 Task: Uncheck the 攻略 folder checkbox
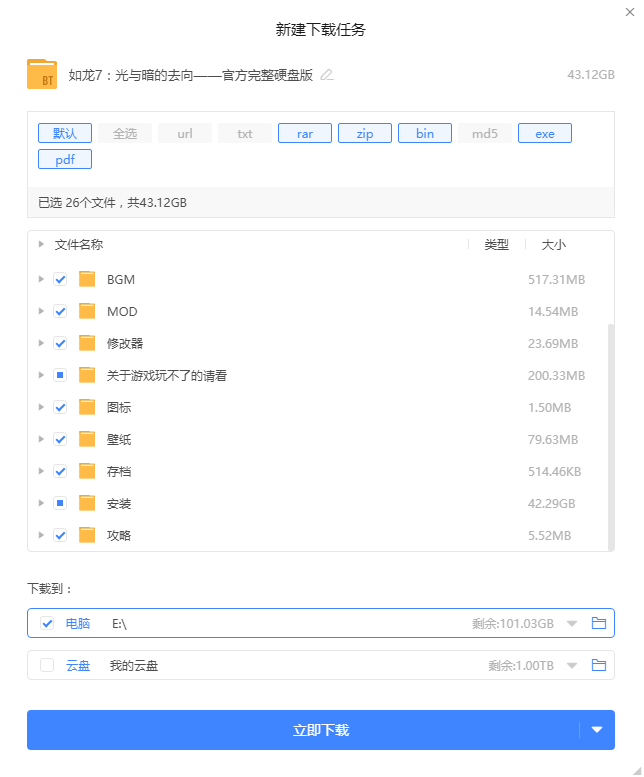[x=60, y=535]
